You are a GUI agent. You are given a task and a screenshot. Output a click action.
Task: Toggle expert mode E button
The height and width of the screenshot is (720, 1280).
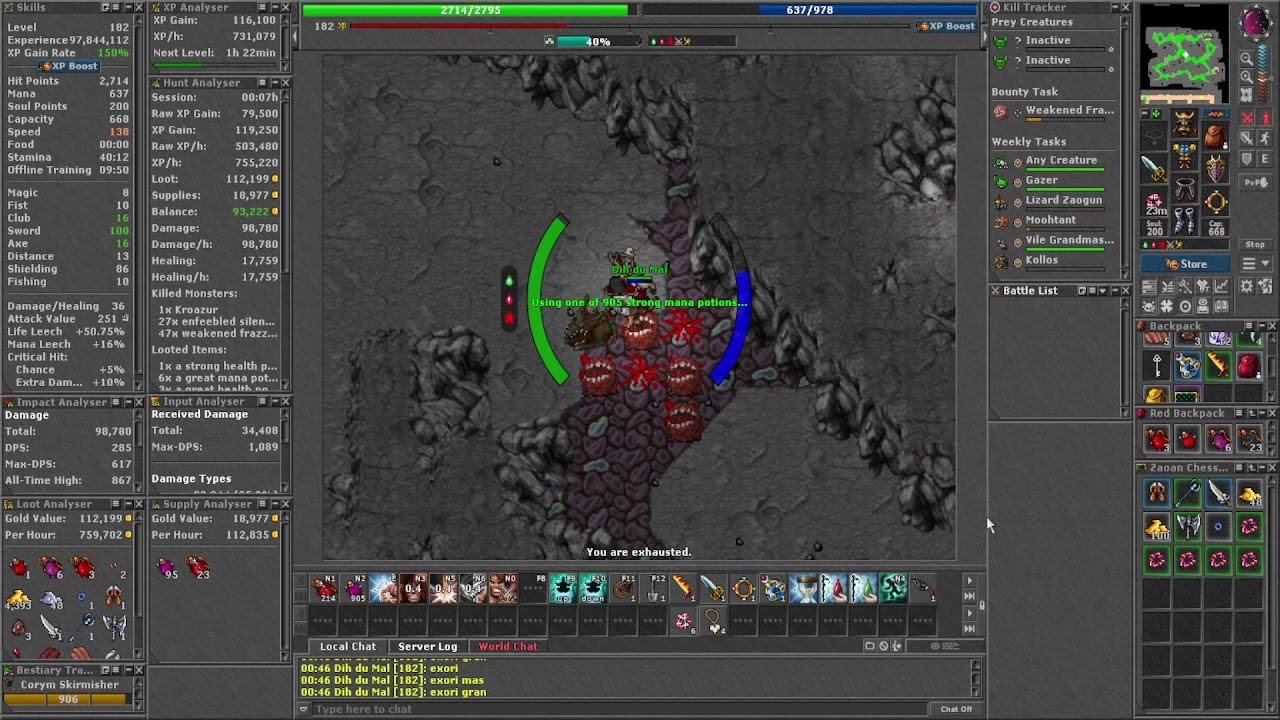1265,158
